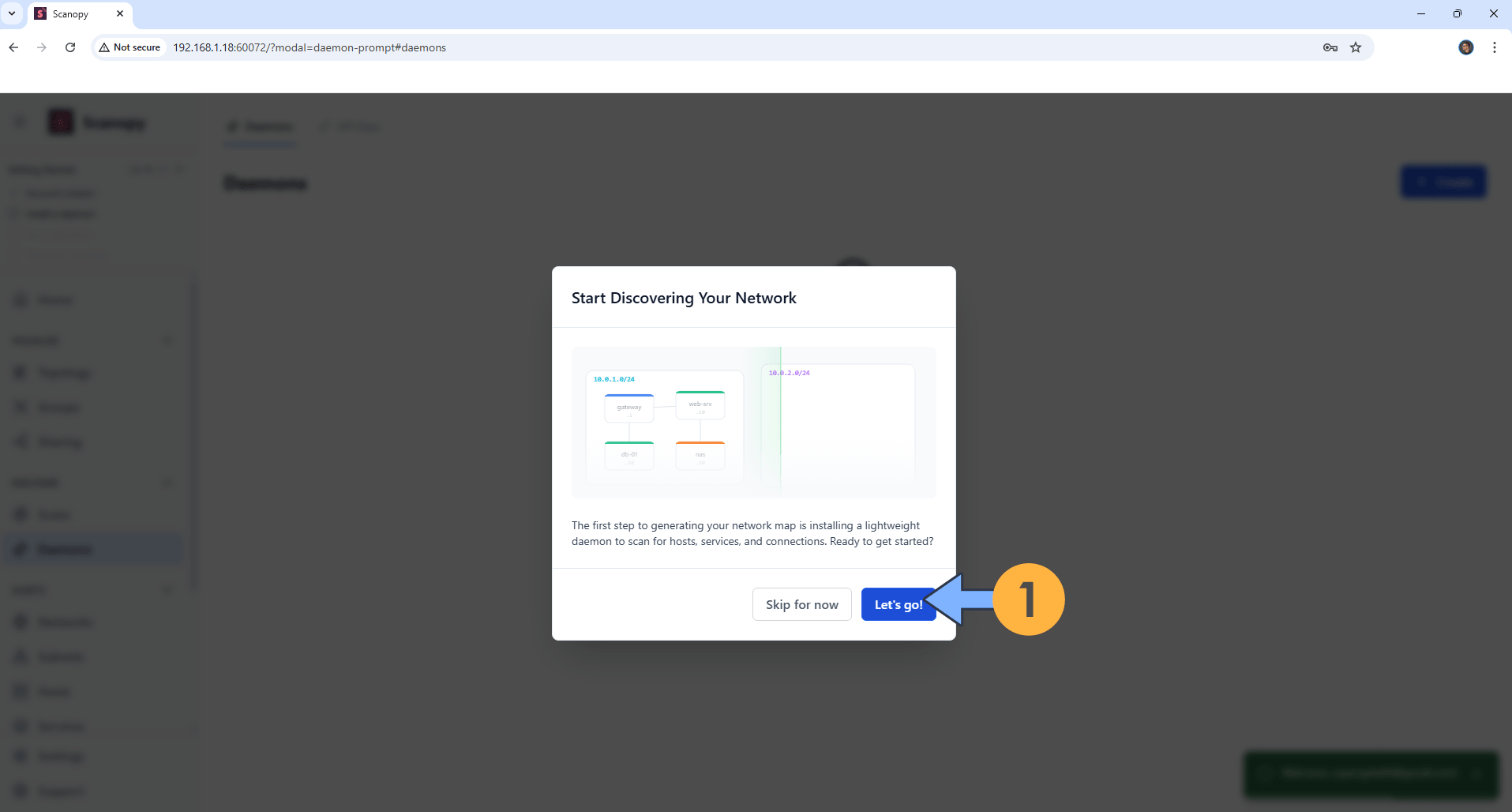Check the second Getting Started checklist item

click(x=14, y=213)
